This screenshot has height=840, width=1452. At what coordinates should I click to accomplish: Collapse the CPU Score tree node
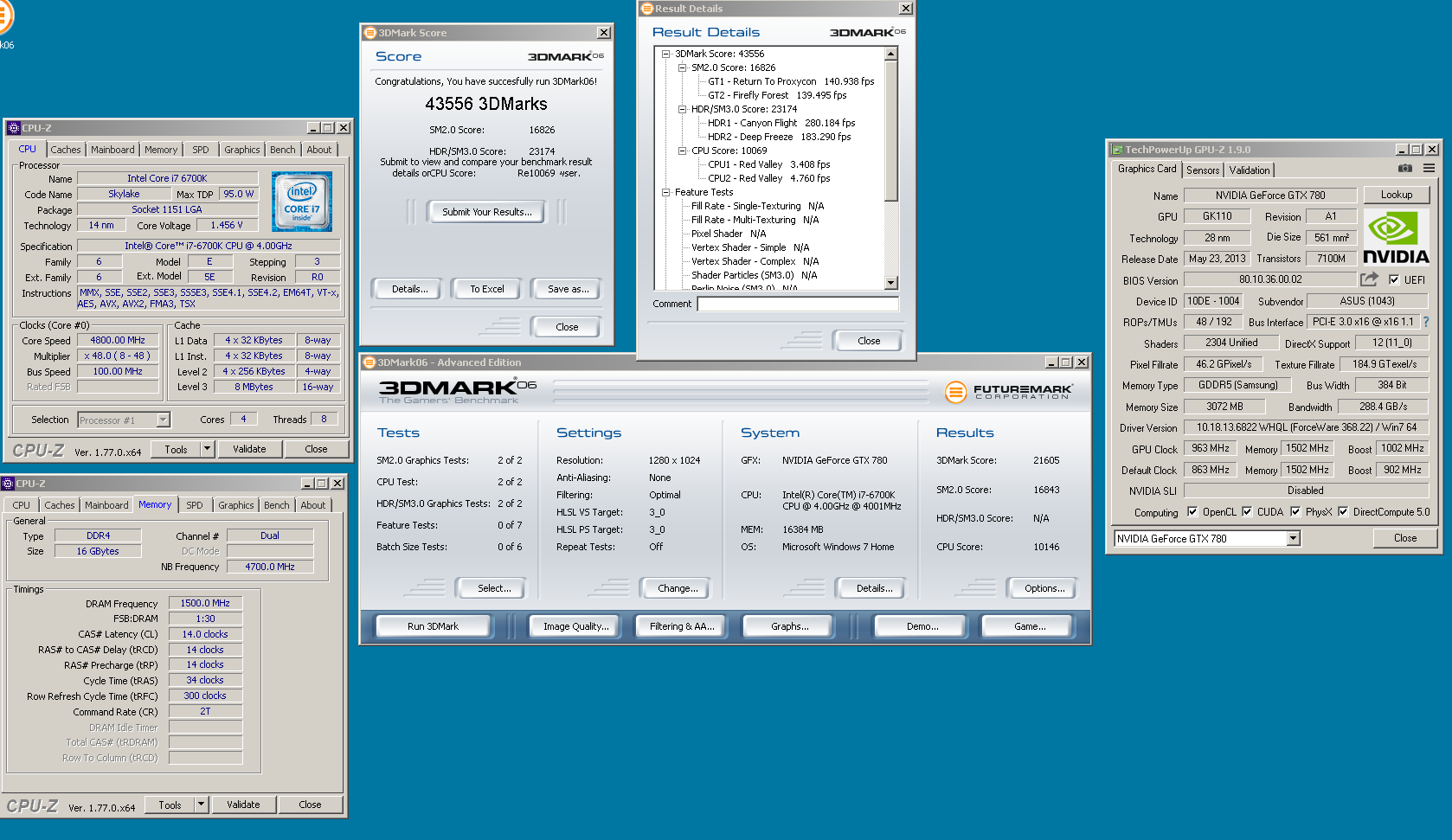pos(682,151)
